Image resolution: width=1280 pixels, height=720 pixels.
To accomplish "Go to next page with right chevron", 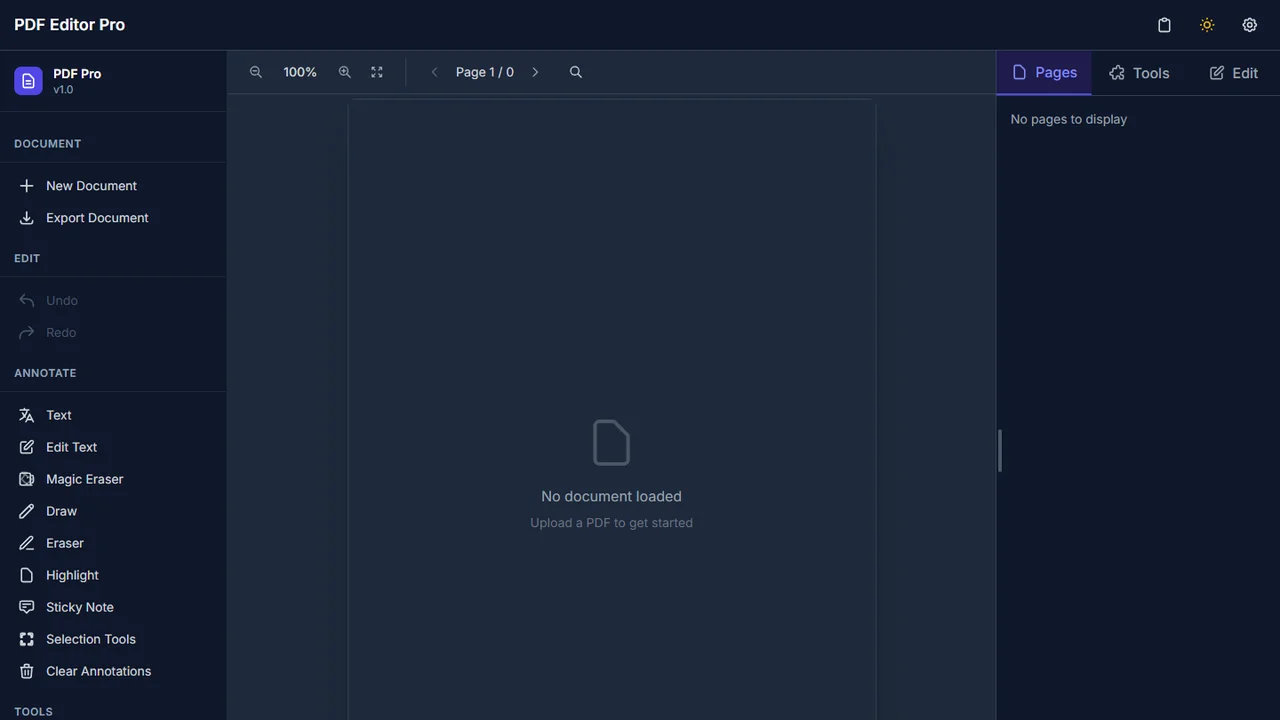I will pyautogui.click(x=535, y=72).
